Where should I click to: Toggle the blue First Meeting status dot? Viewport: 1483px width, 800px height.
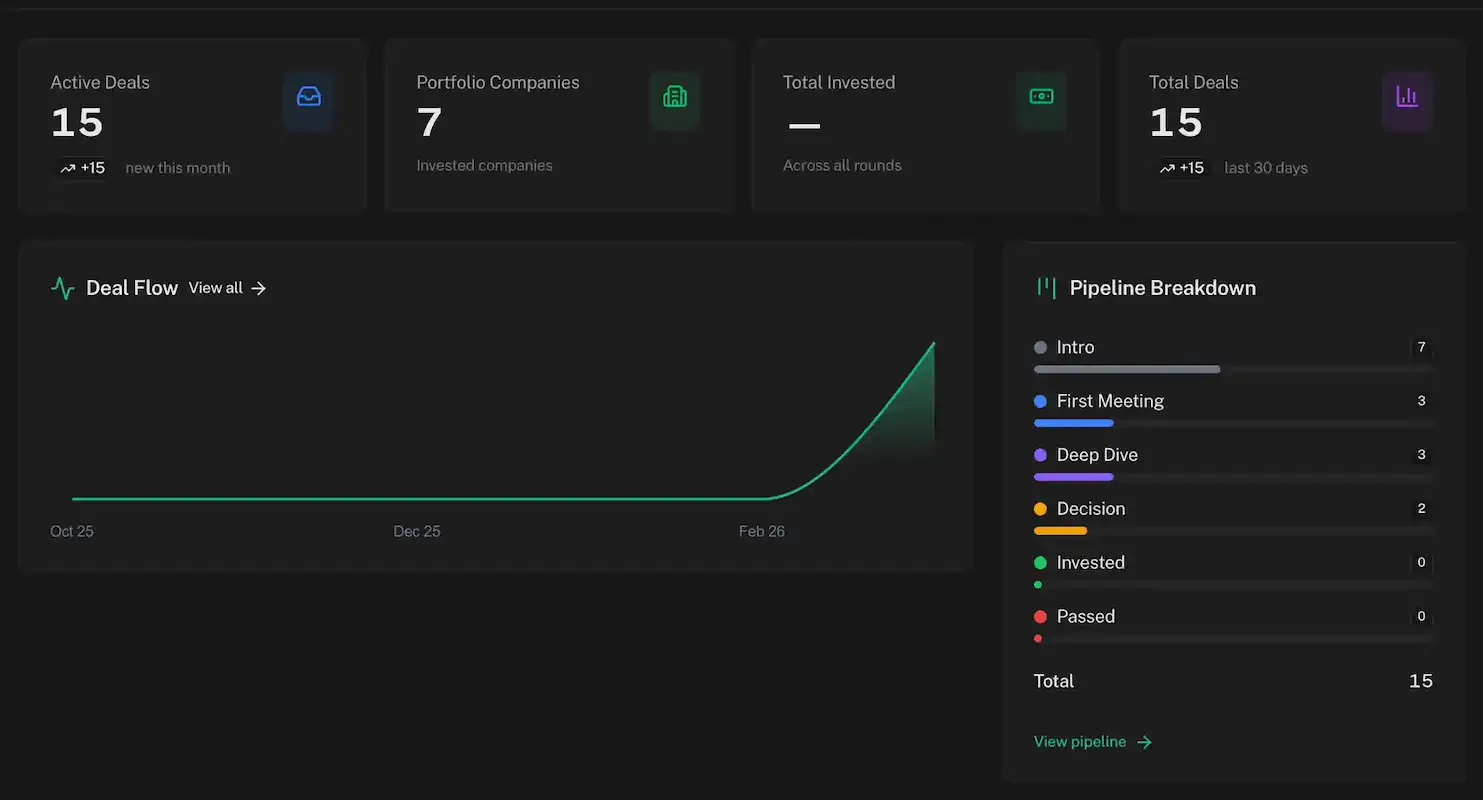coord(1040,401)
